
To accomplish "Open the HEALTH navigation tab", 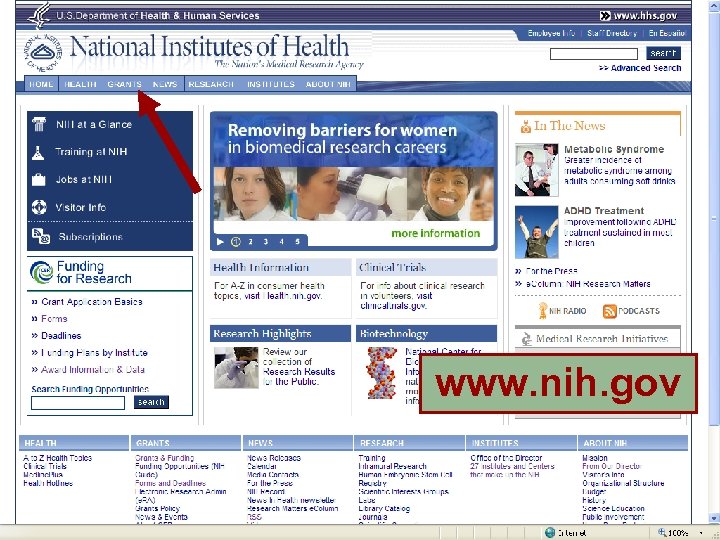I will click(x=80, y=84).
